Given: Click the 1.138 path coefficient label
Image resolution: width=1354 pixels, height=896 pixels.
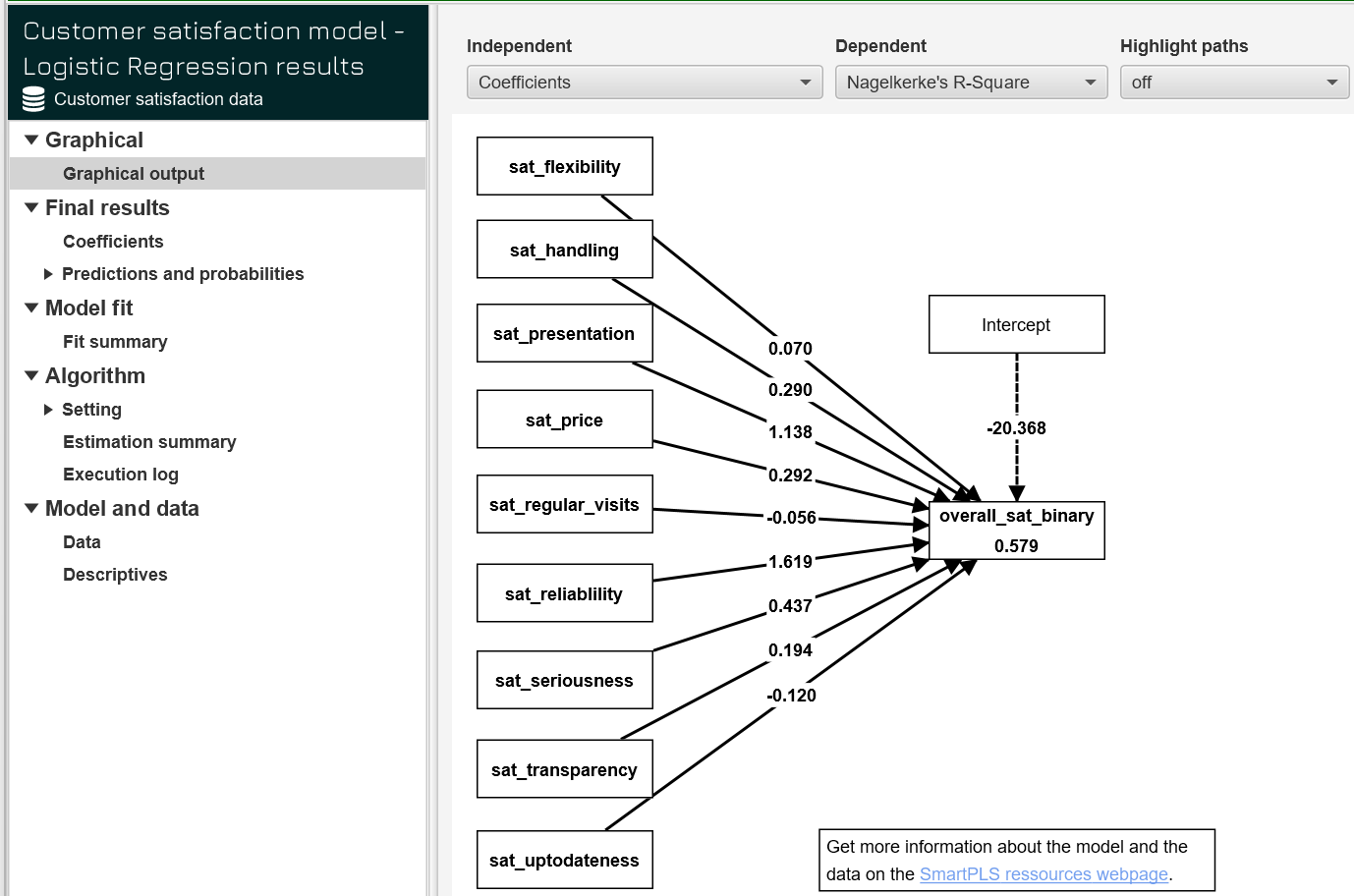Looking at the screenshot, I should coord(790,432).
